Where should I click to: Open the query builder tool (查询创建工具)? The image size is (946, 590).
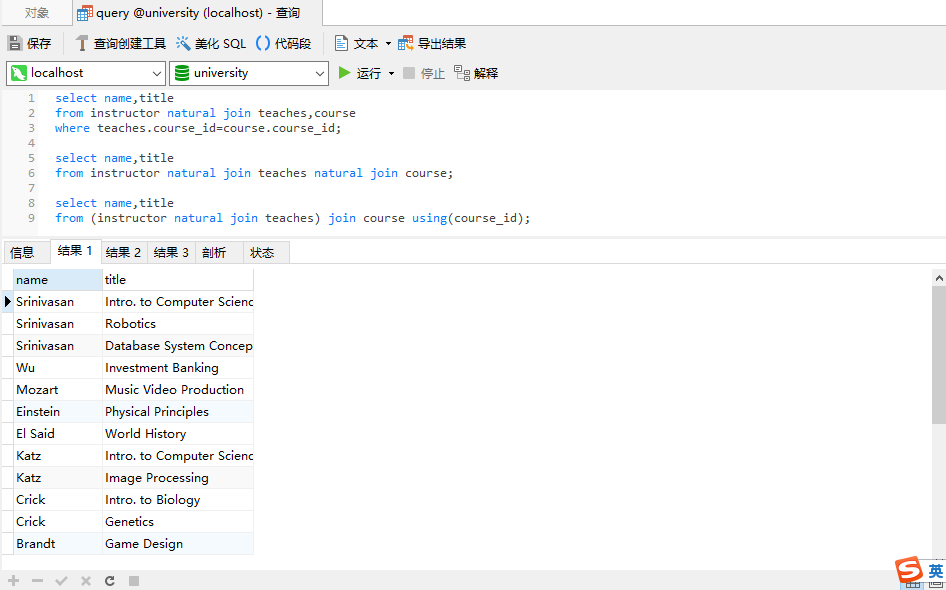pyautogui.click(x=120, y=43)
